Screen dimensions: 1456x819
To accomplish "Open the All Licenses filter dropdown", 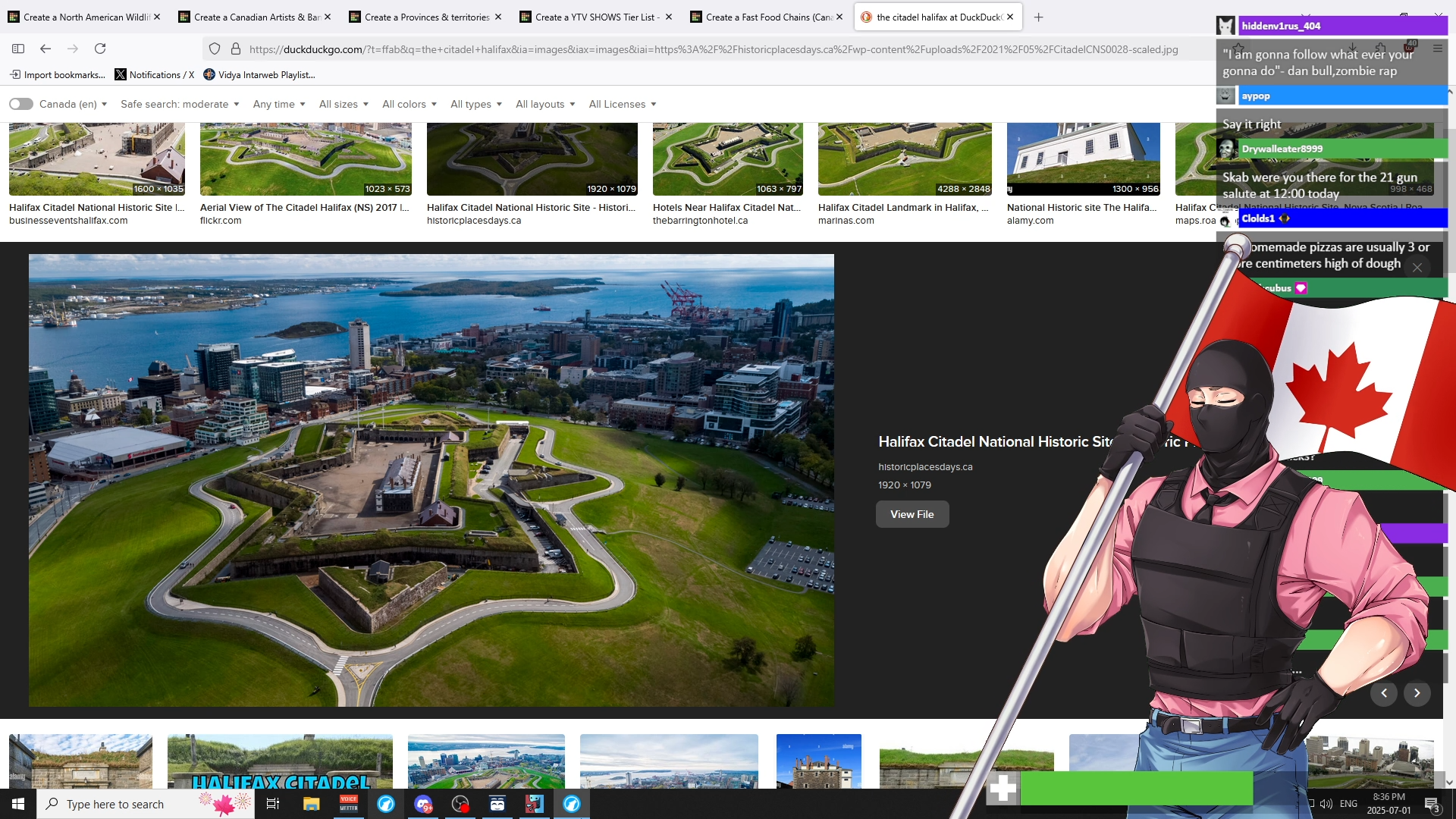I will pyautogui.click(x=623, y=104).
